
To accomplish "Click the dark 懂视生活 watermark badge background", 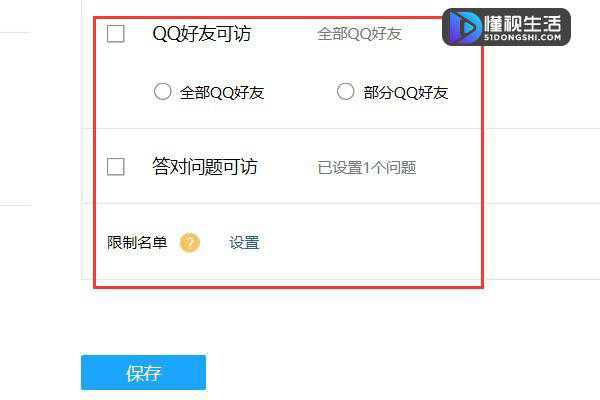I will click(506, 27).
